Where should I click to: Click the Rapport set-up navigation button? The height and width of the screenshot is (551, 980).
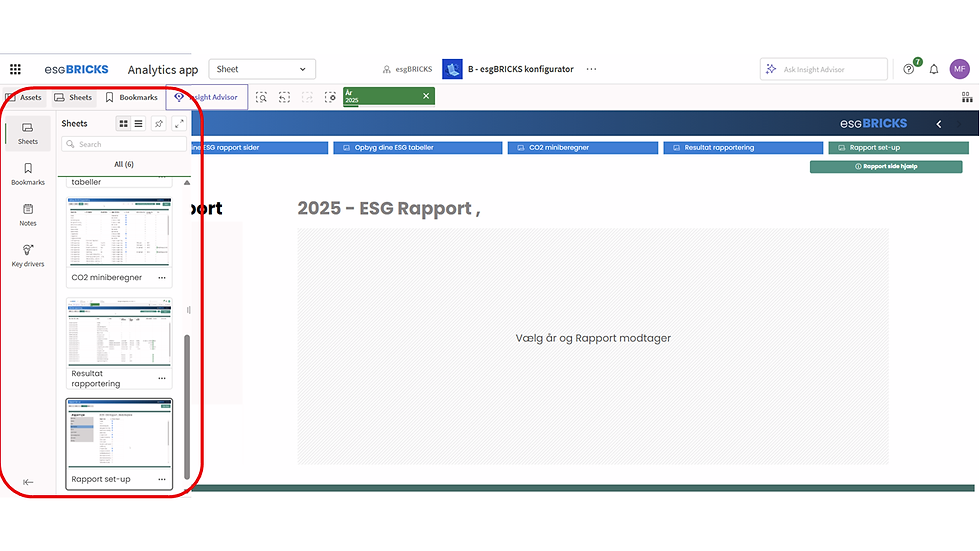click(898, 148)
